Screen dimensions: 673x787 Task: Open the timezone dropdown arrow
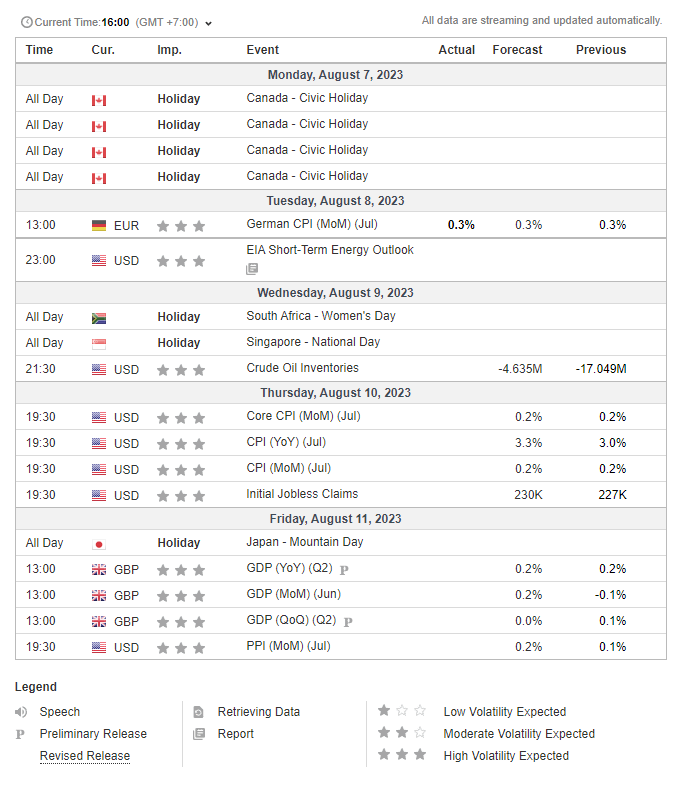pyautogui.click(x=208, y=24)
